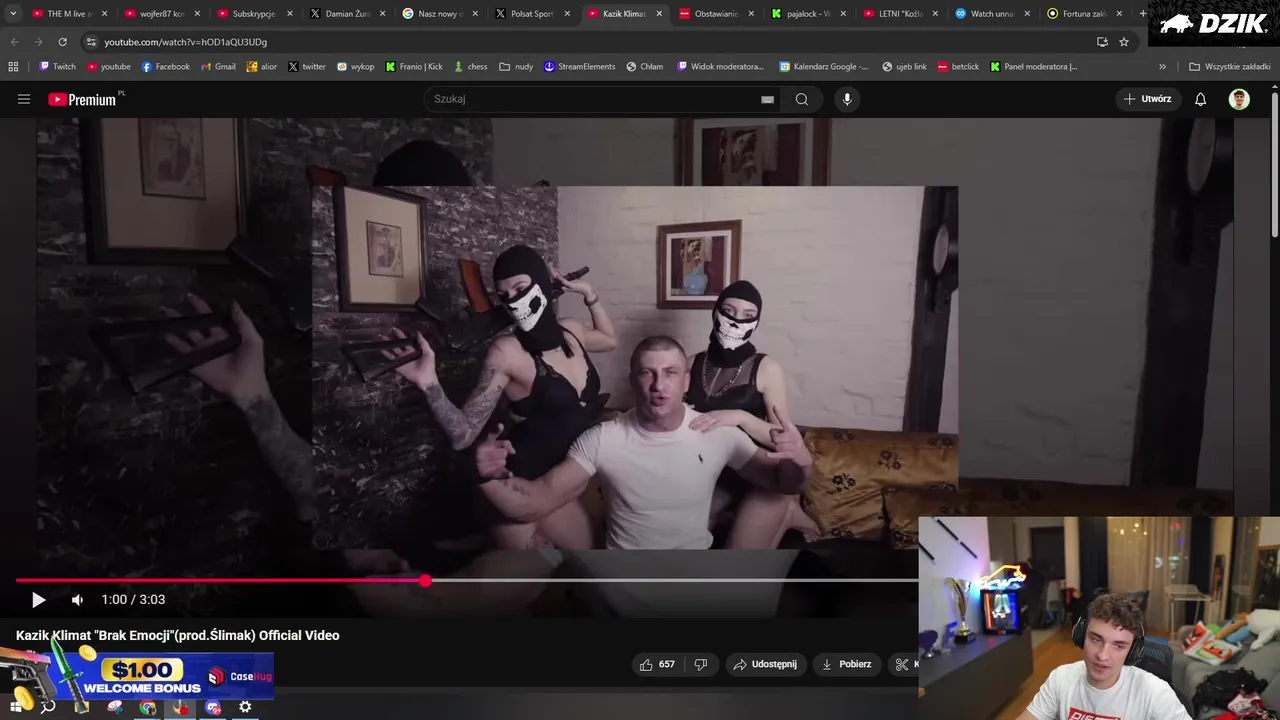Dislike the video
Screen dimensions: 1280x720
701,664
